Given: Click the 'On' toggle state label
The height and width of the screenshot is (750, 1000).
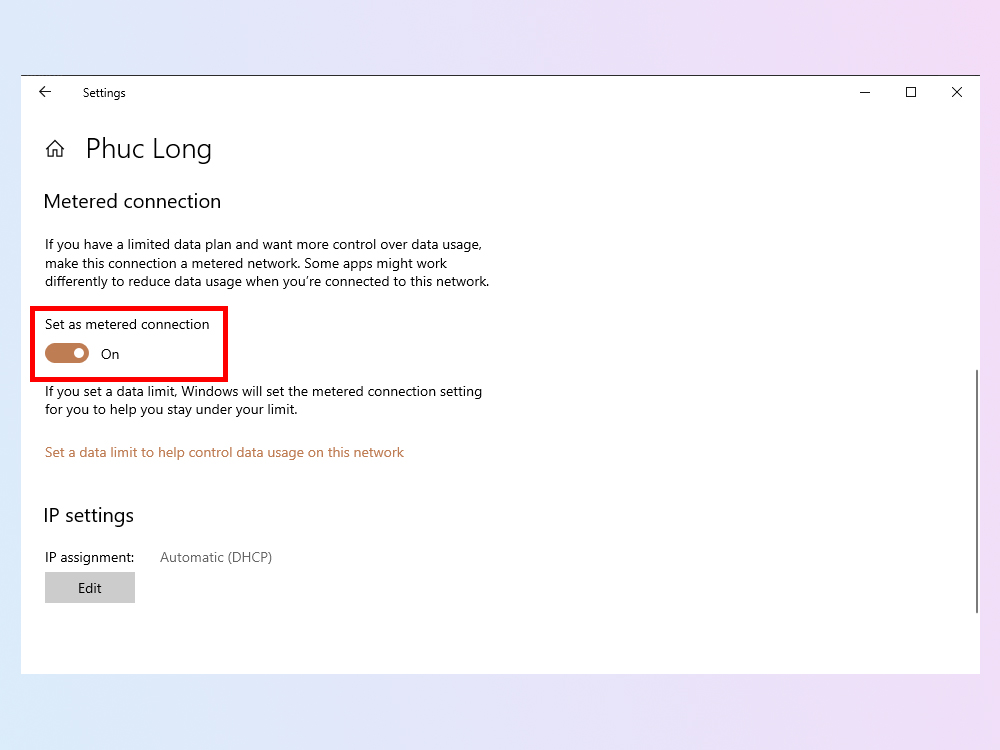Looking at the screenshot, I should [110, 354].
